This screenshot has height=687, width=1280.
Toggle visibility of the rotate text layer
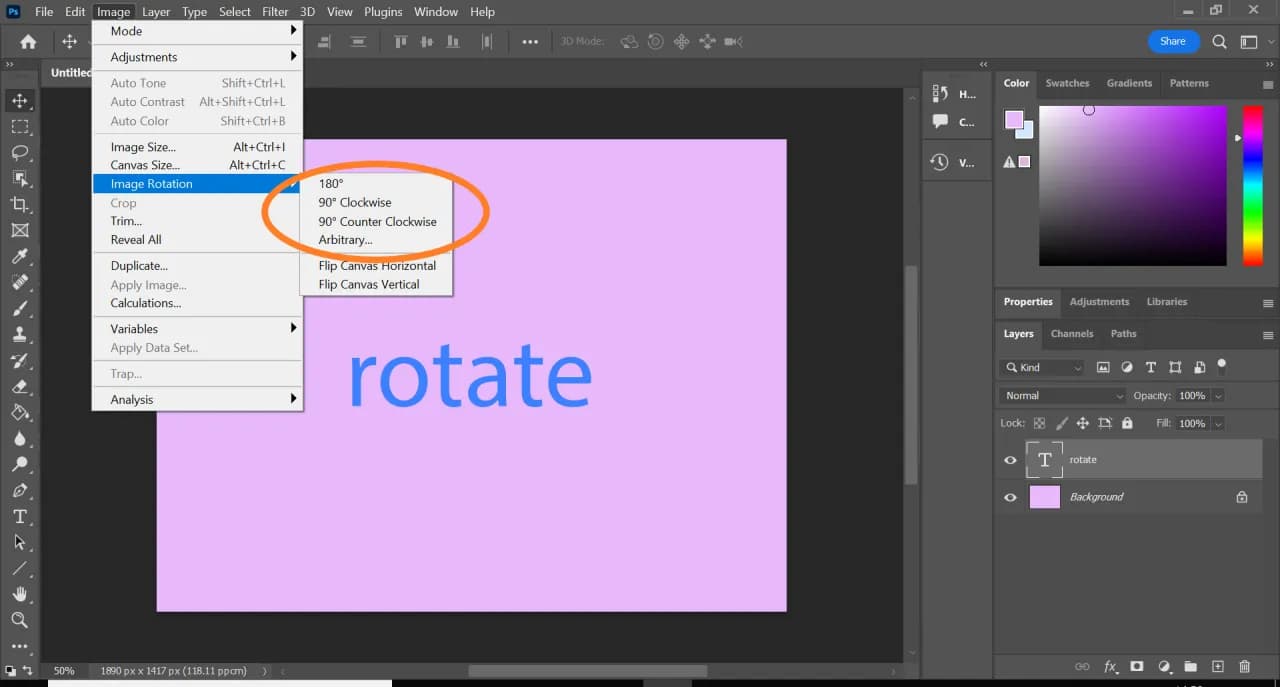pyautogui.click(x=1010, y=459)
